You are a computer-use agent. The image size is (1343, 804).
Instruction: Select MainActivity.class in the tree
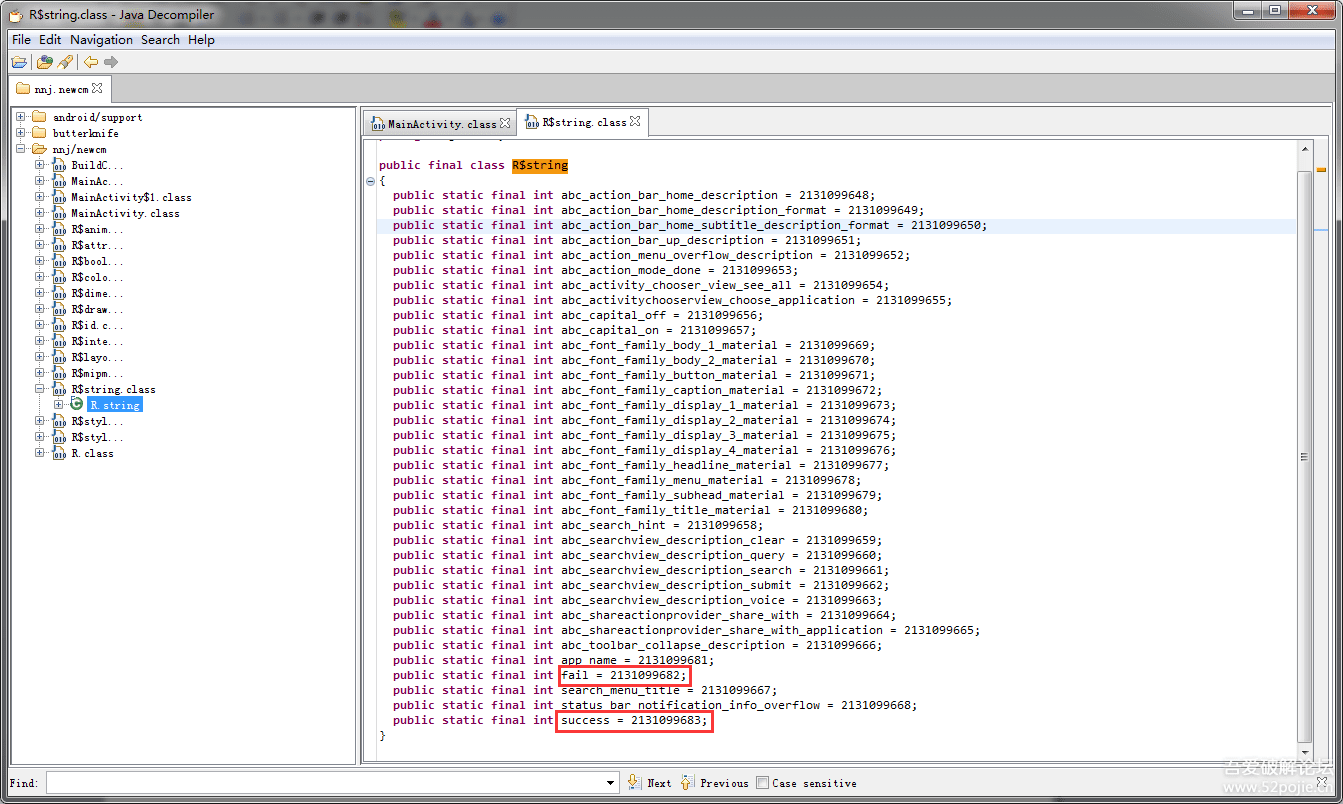(x=125, y=213)
